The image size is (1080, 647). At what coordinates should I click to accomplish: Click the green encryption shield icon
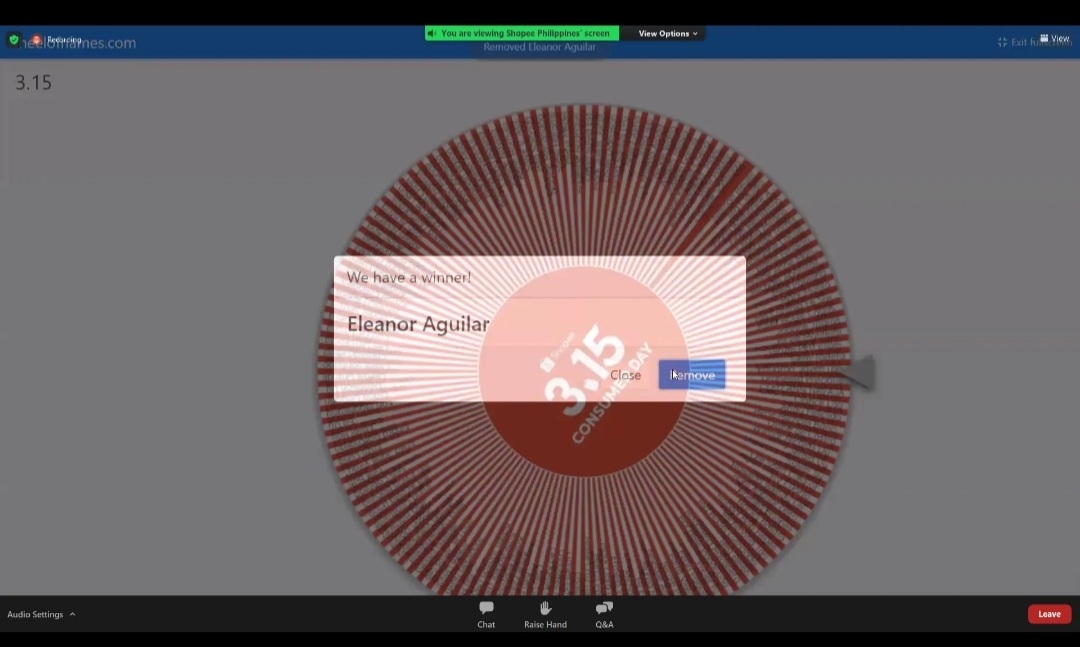click(14, 39)
